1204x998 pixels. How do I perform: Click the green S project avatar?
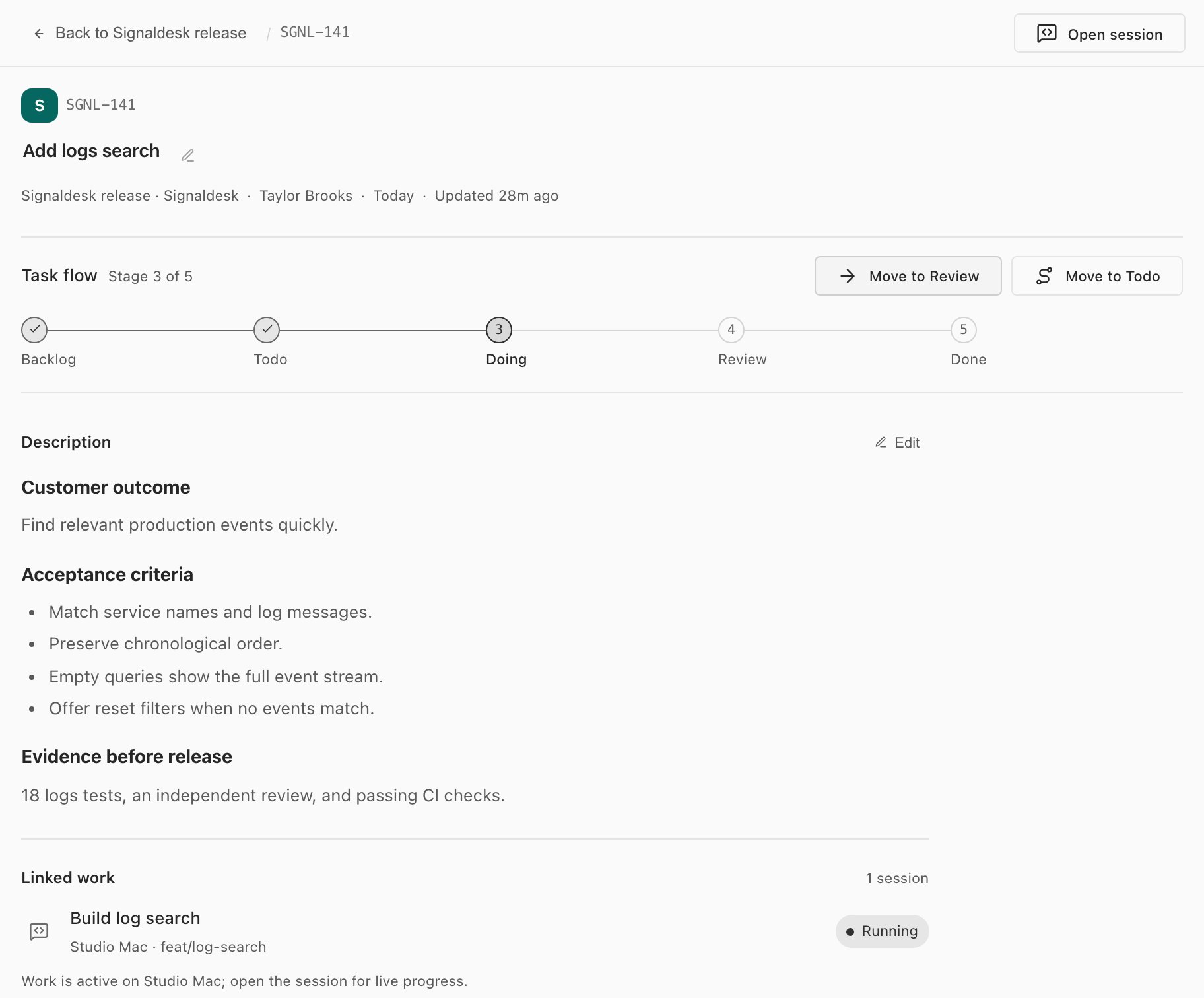pos(40,106)
